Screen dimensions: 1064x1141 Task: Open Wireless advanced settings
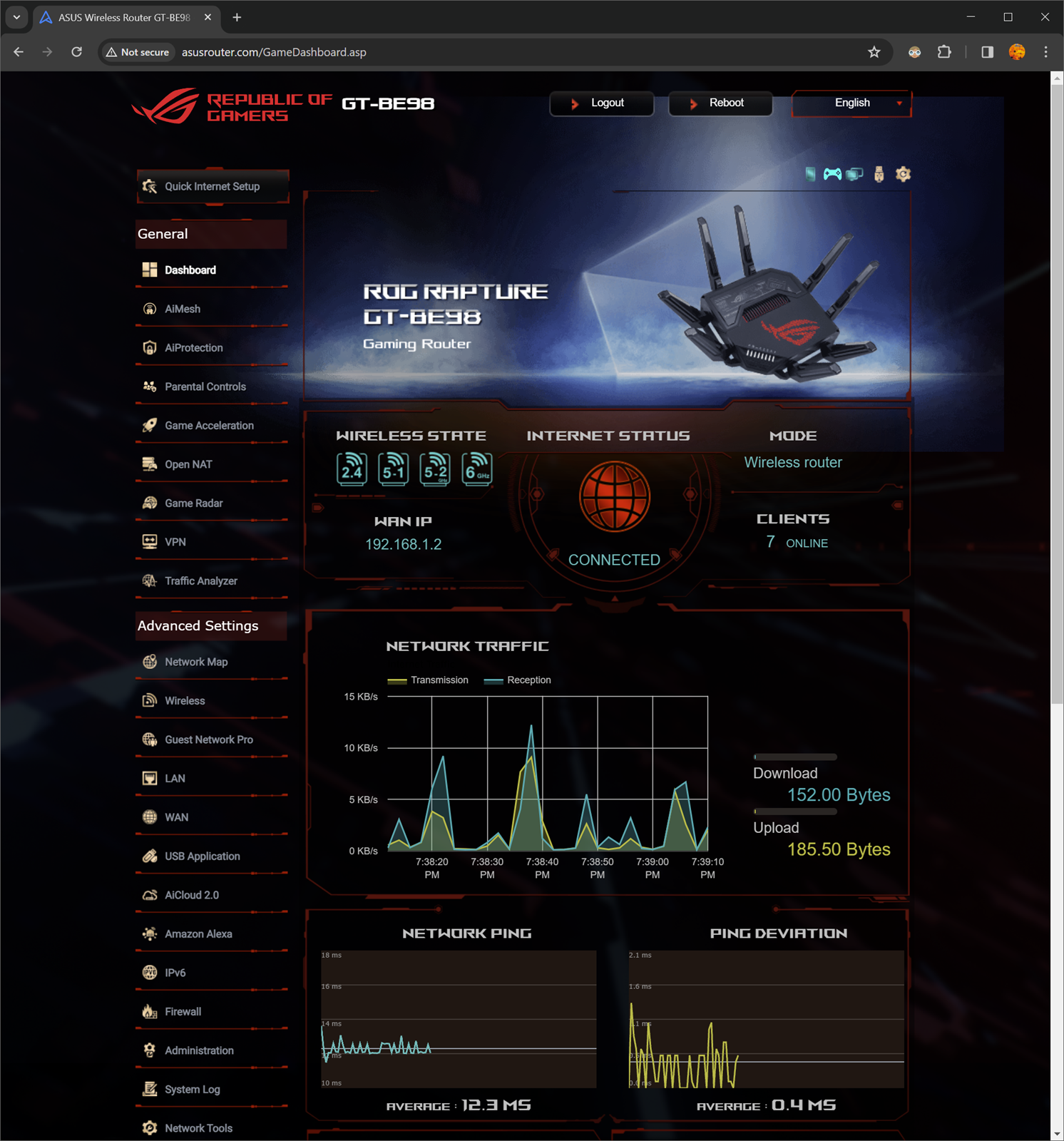tap(212, 701)
